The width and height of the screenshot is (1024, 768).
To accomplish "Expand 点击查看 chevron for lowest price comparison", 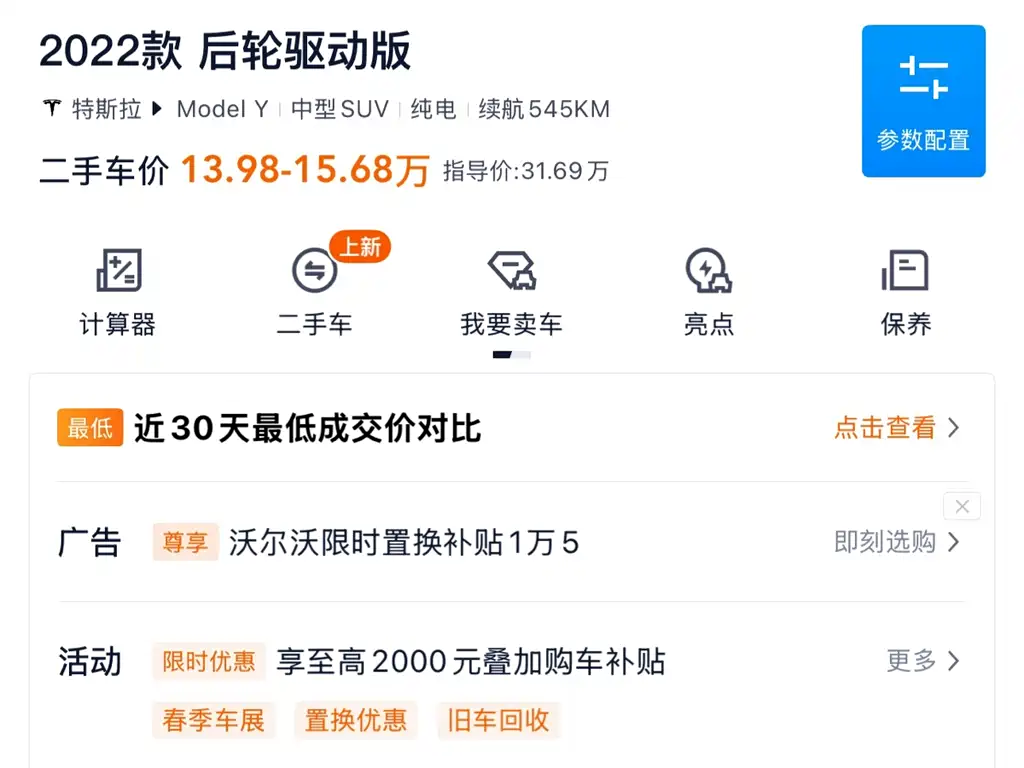I will 953,428.
